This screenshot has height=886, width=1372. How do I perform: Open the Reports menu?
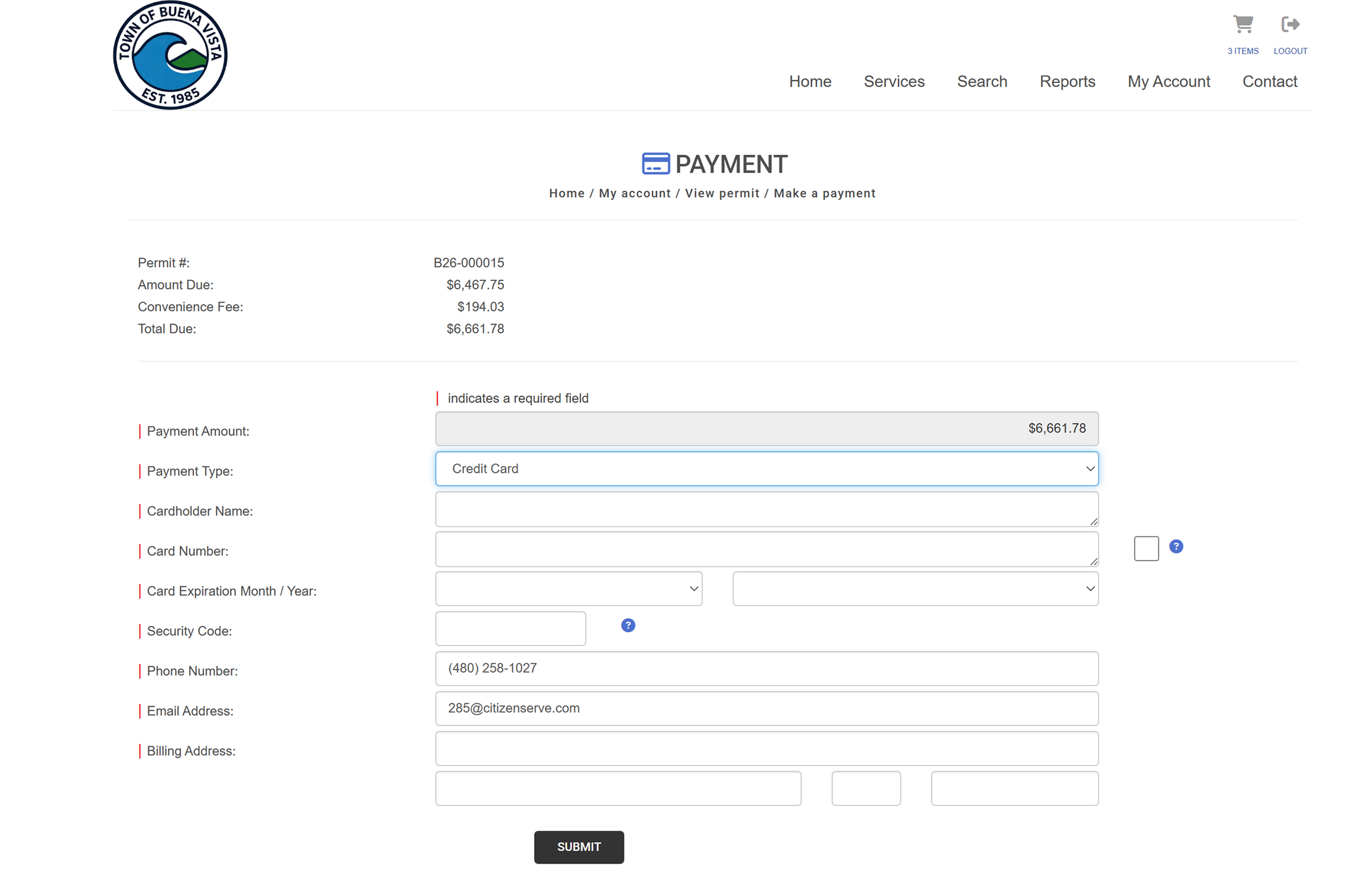tap(1067, 81)
